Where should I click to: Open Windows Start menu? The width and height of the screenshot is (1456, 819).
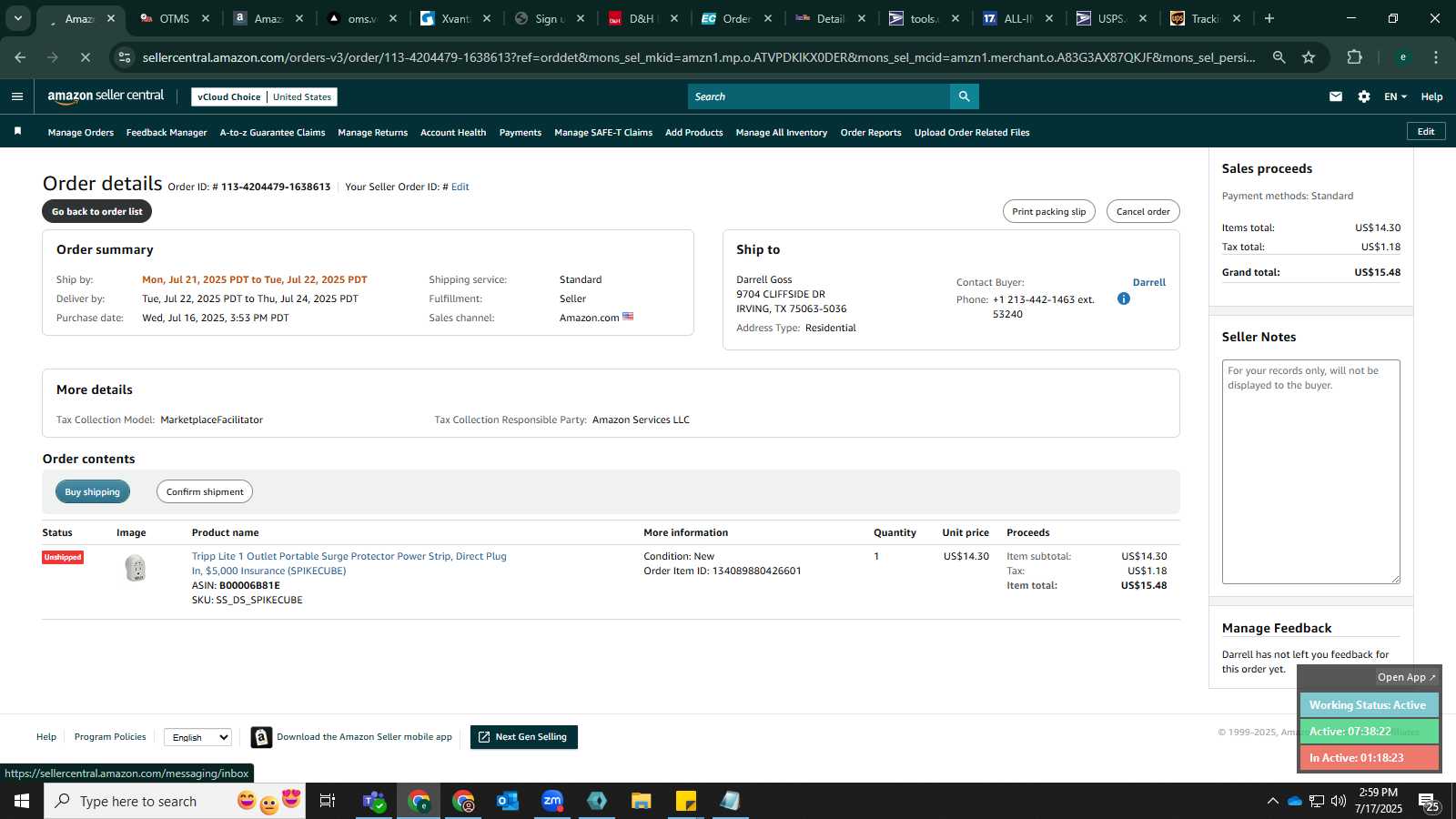22,801
